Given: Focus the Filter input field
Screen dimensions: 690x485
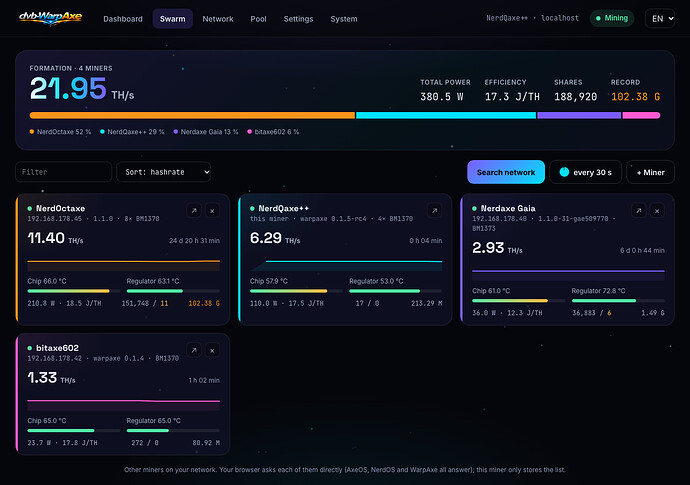Looking at the screenshot, I should point(63,172).
